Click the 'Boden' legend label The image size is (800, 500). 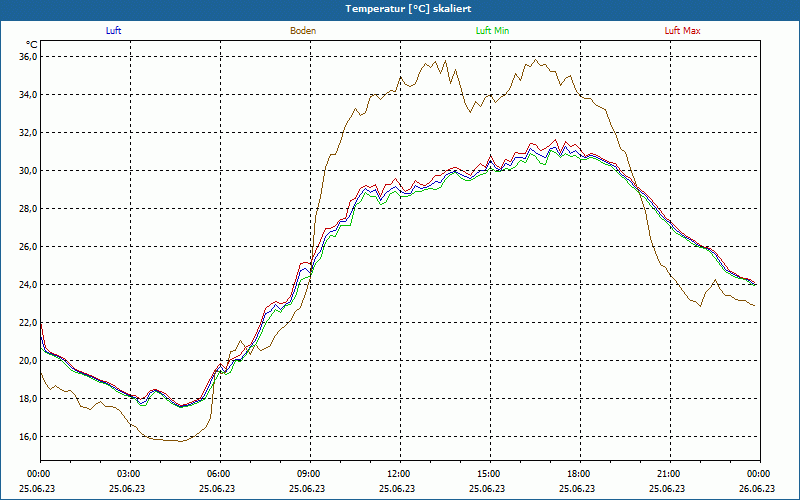coord(303,31)
